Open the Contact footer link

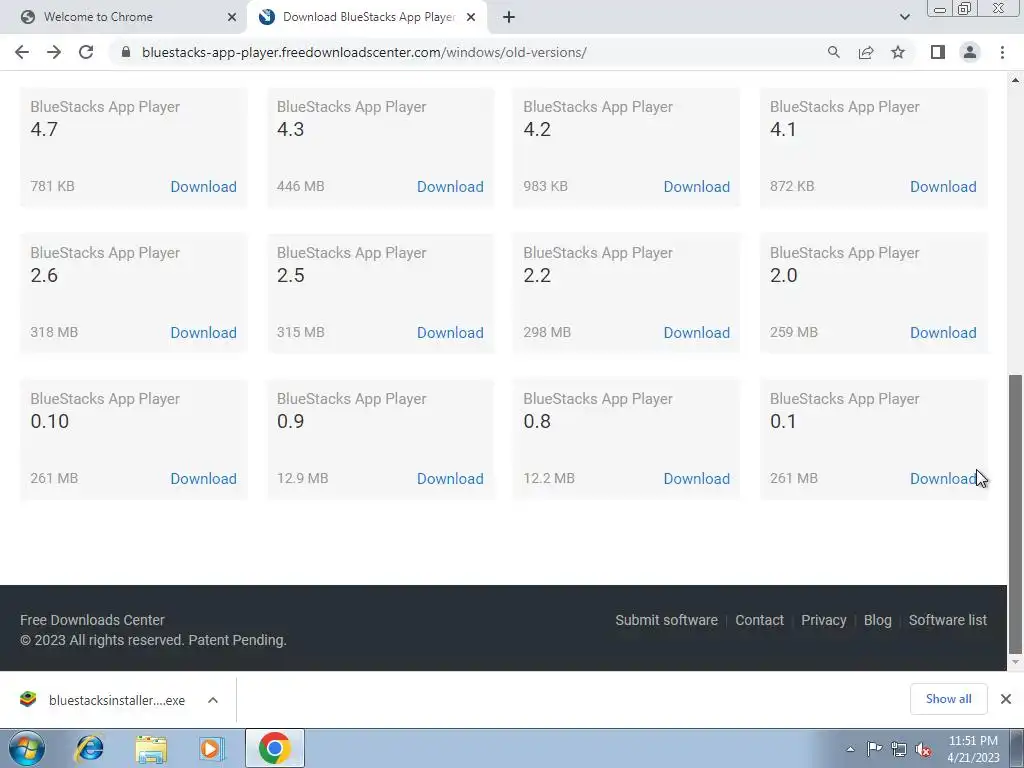pos(759,620)
